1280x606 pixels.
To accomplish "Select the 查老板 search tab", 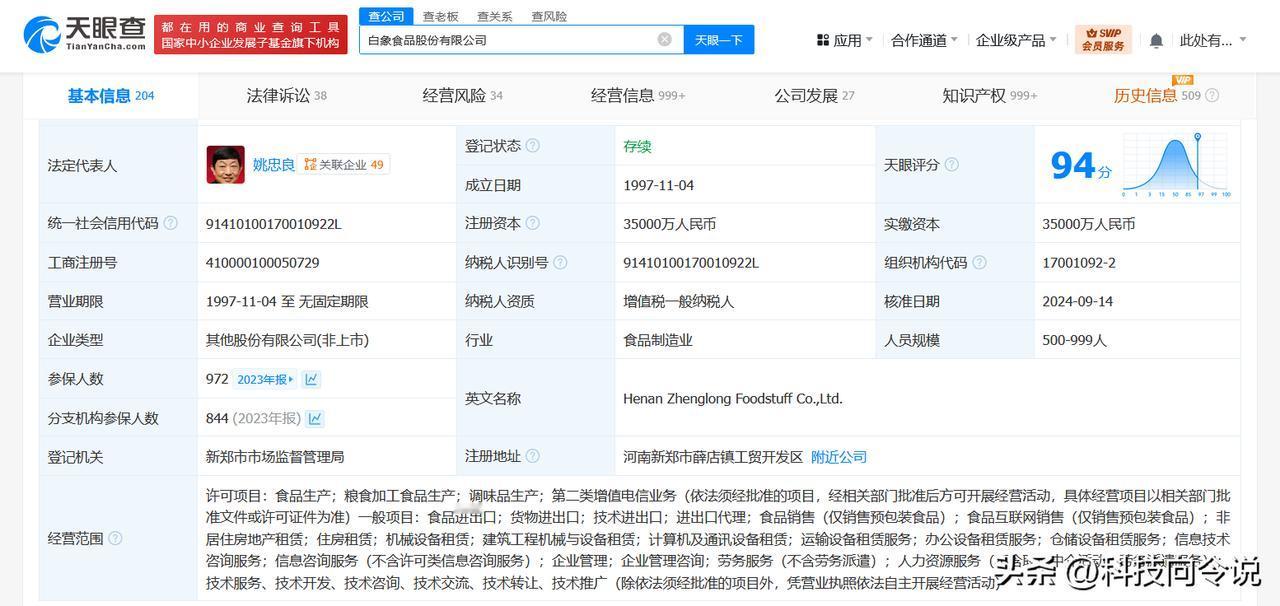I will click(x=440, y=16).
